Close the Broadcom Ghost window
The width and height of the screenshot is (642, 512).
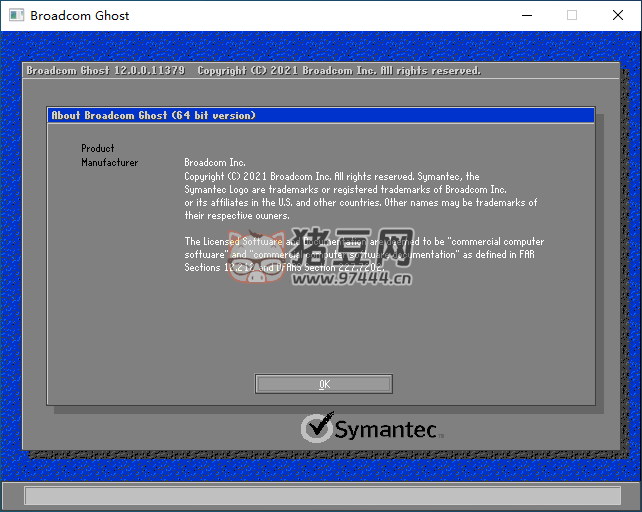[618, 16]
